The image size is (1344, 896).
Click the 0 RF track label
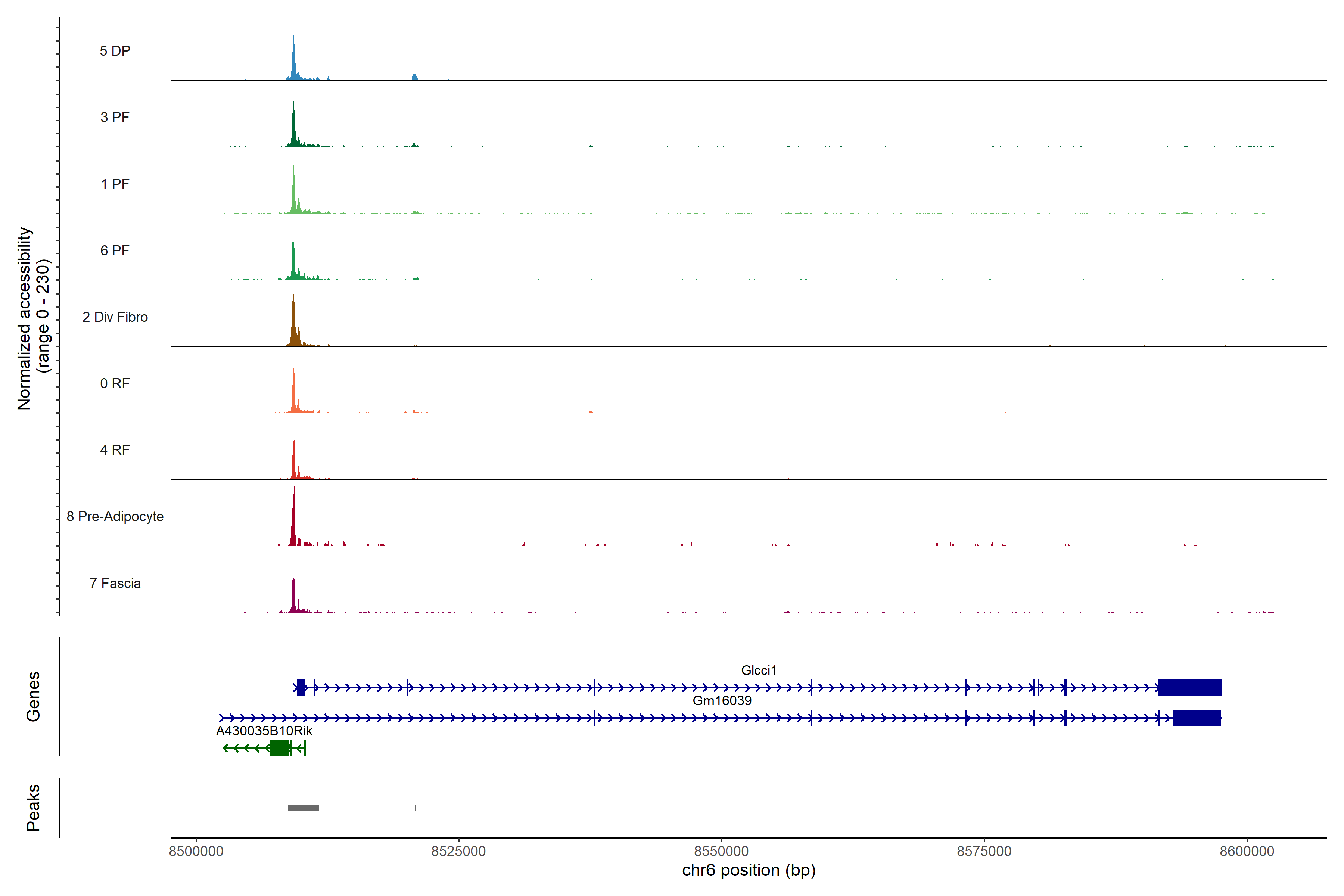pos(115,383)
